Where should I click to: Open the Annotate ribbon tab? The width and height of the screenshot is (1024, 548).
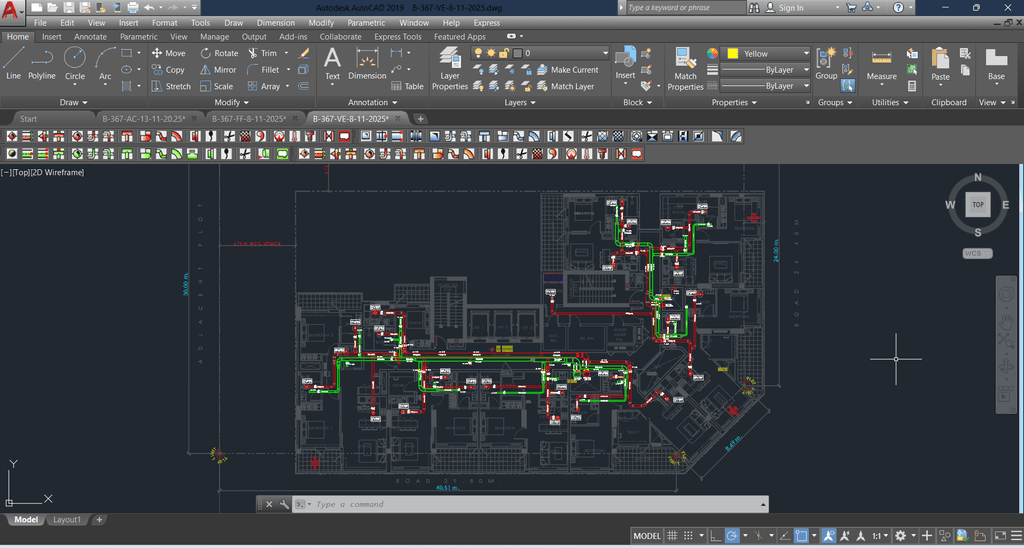90,37
